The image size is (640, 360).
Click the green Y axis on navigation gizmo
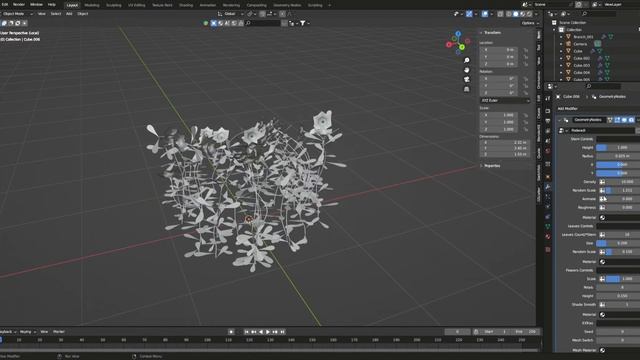pos(462,47)
